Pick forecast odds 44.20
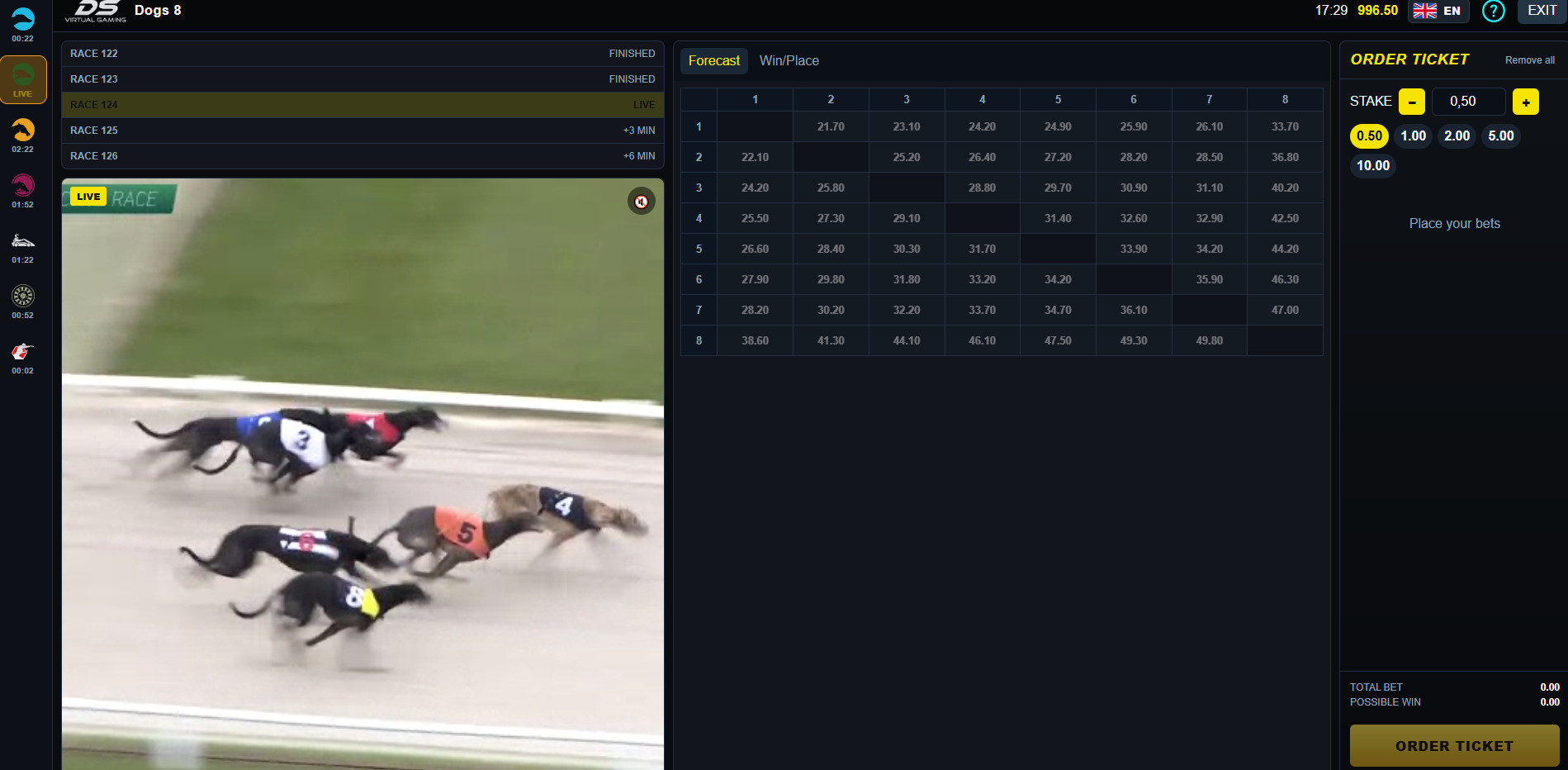Image resolution: width=1568 pixels, height=770 pixels. pos(1285,250)
